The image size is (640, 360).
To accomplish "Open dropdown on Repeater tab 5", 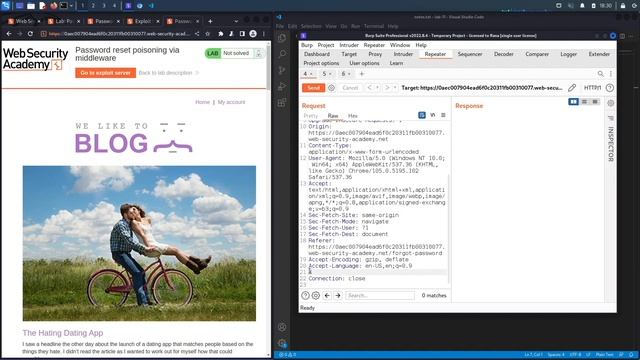I will 330,74.
